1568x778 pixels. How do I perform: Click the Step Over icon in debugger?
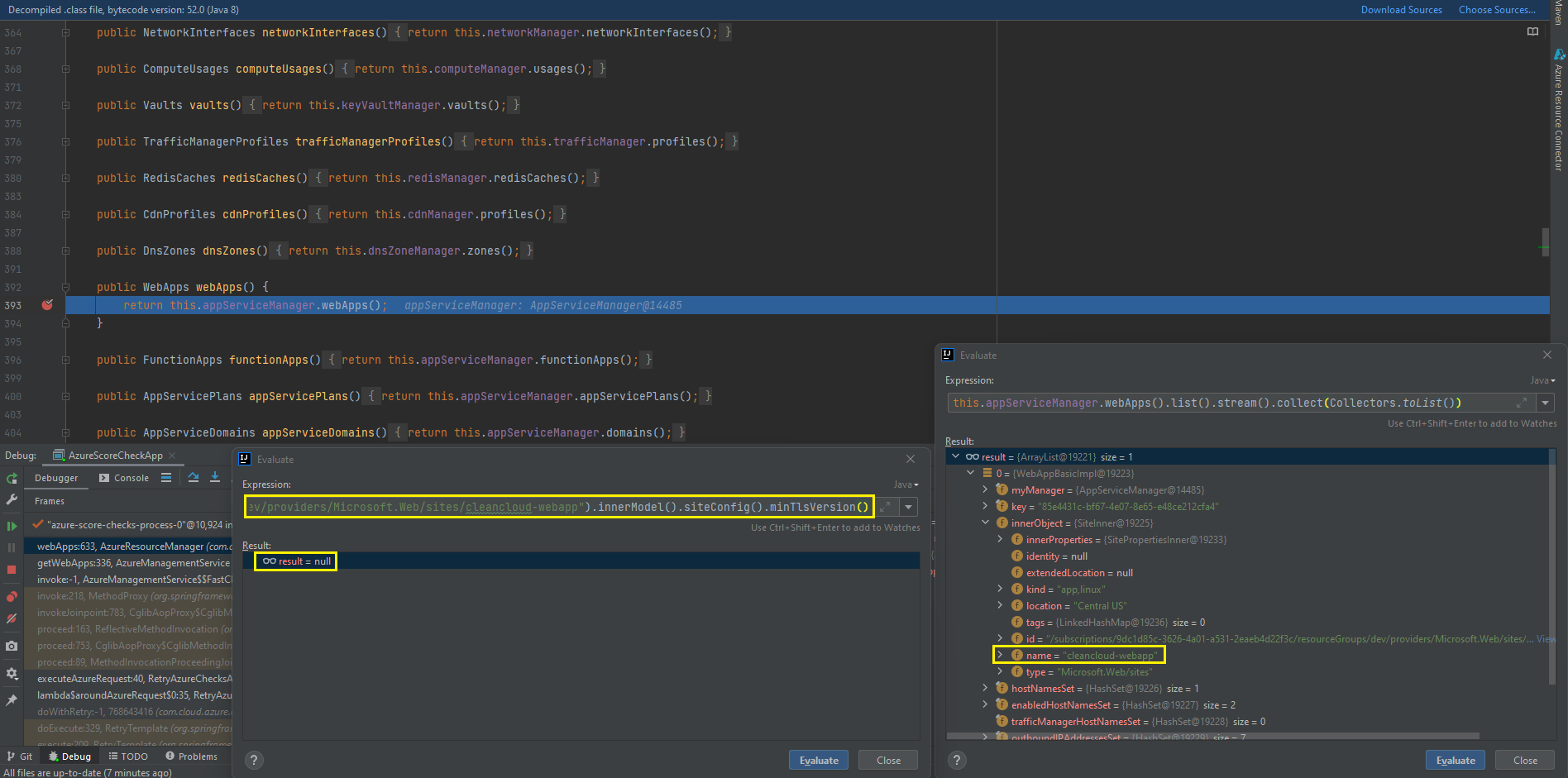pos(193,477)
